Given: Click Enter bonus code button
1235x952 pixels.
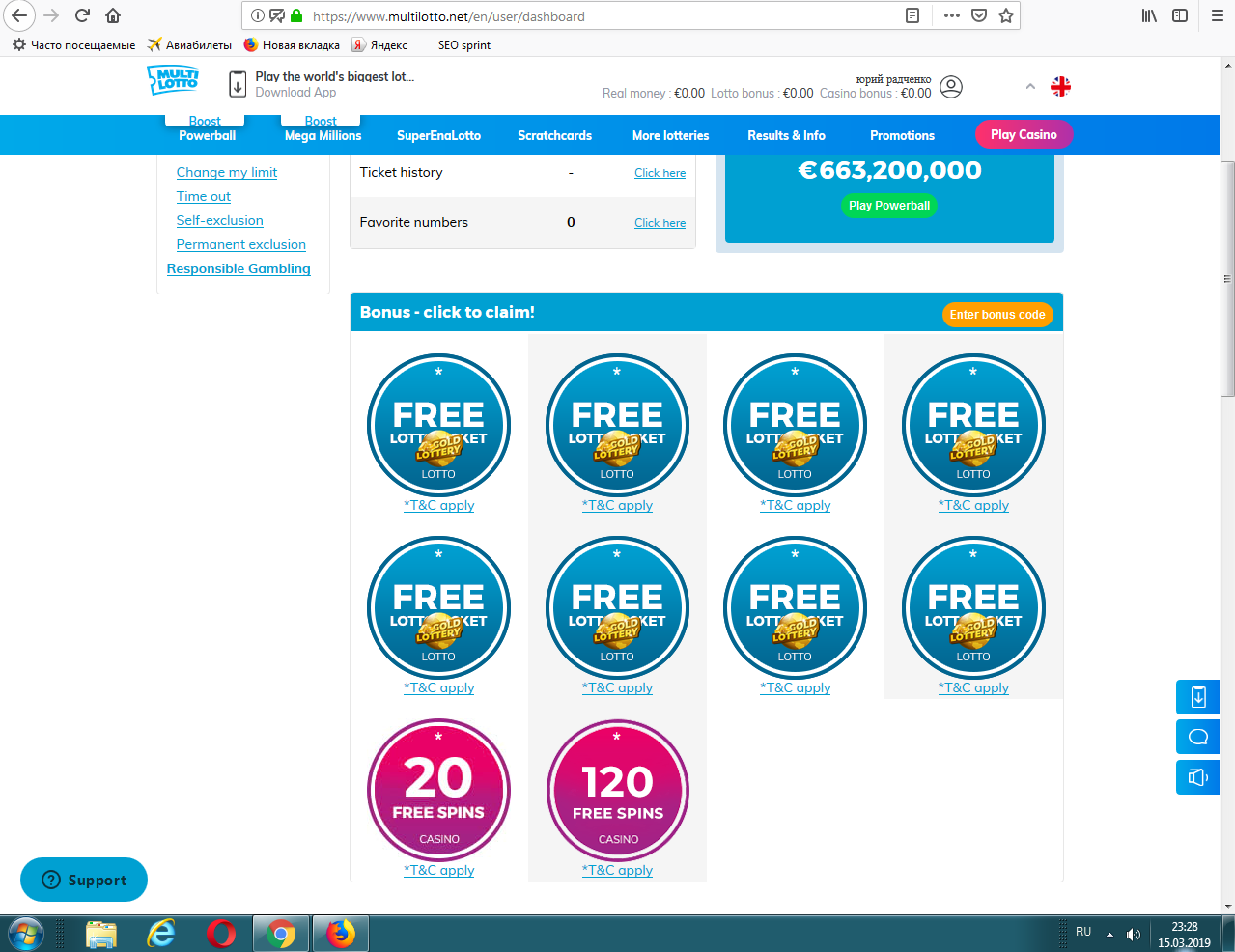Looking at the screenshot, I should point(996,315).
